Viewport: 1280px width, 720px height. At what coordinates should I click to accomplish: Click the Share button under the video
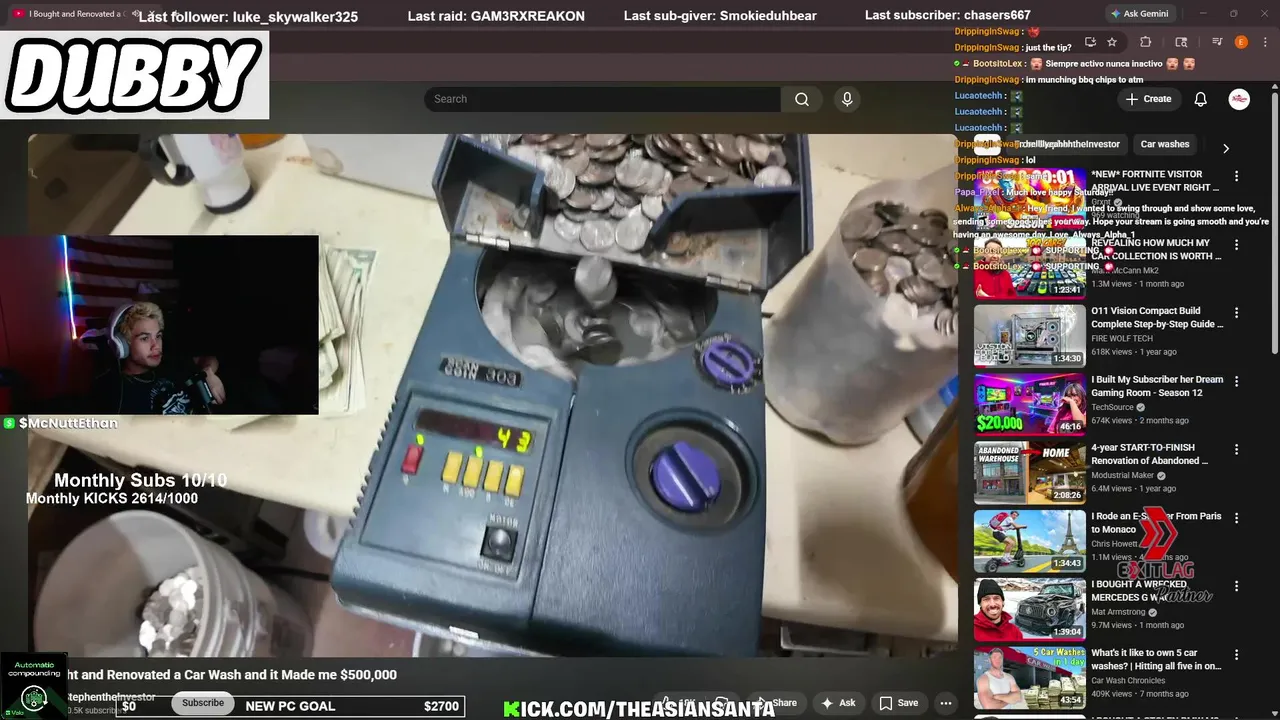[x=777, y=703]
